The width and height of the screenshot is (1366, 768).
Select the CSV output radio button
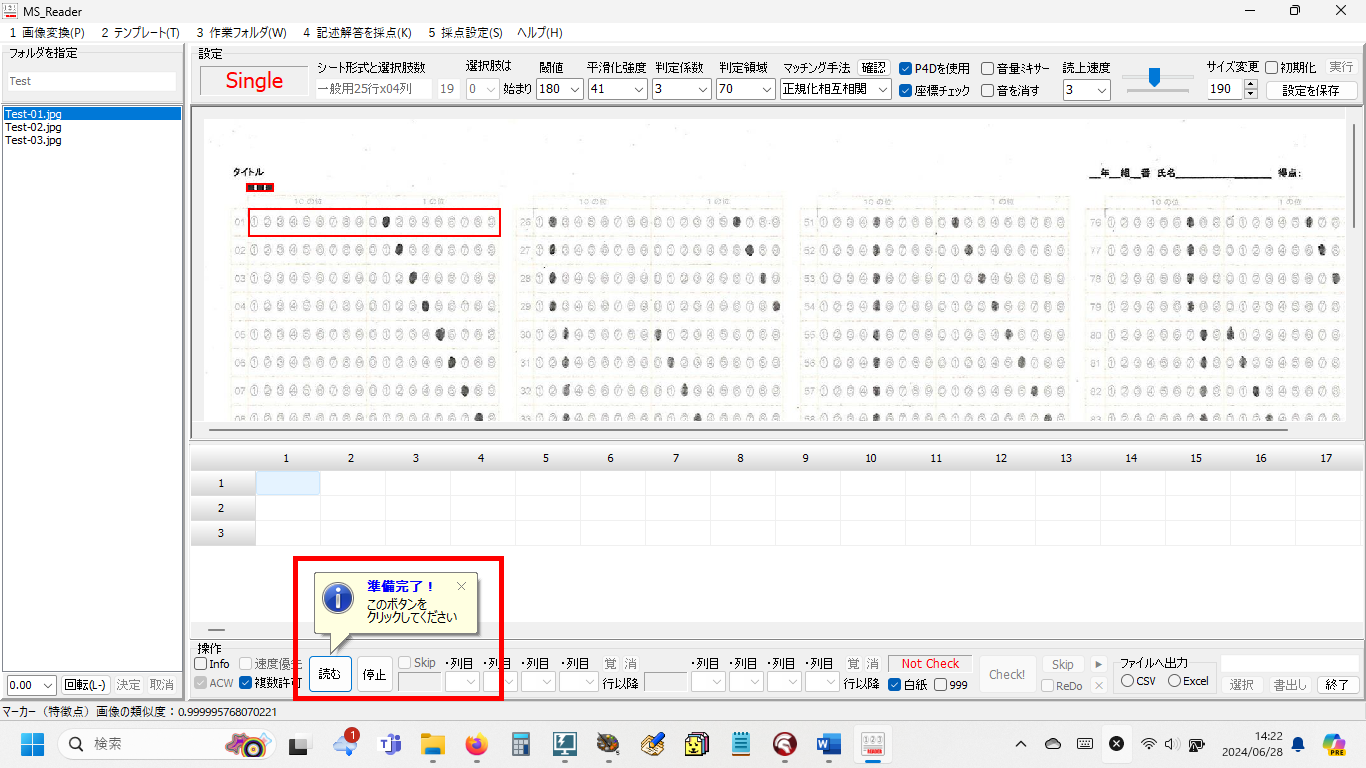1129,681
